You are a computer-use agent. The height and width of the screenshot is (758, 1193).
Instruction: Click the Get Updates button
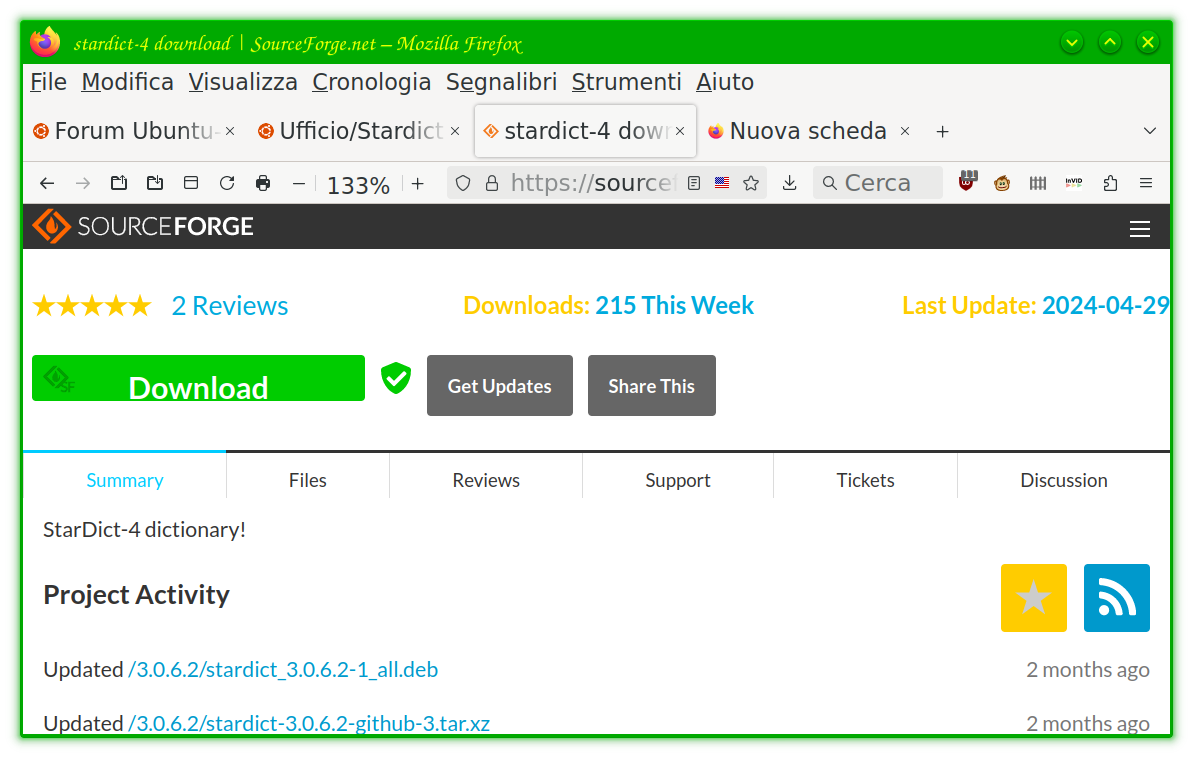click(500, 386)
